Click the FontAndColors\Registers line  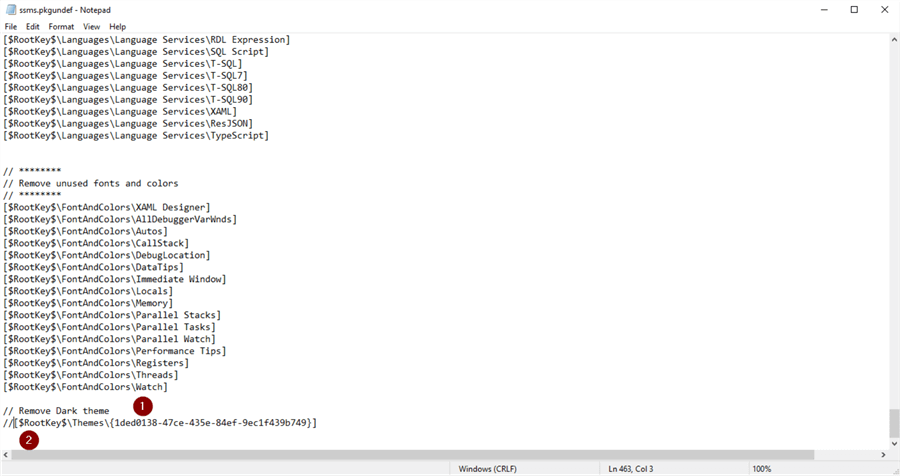click(96, 363)
